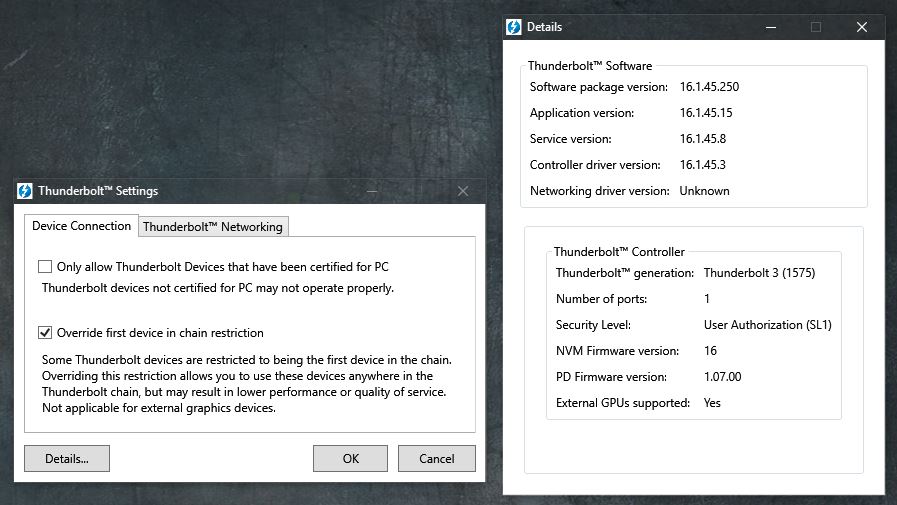Close the Thunderbolt Settings dialog

[x=463, y=191]
